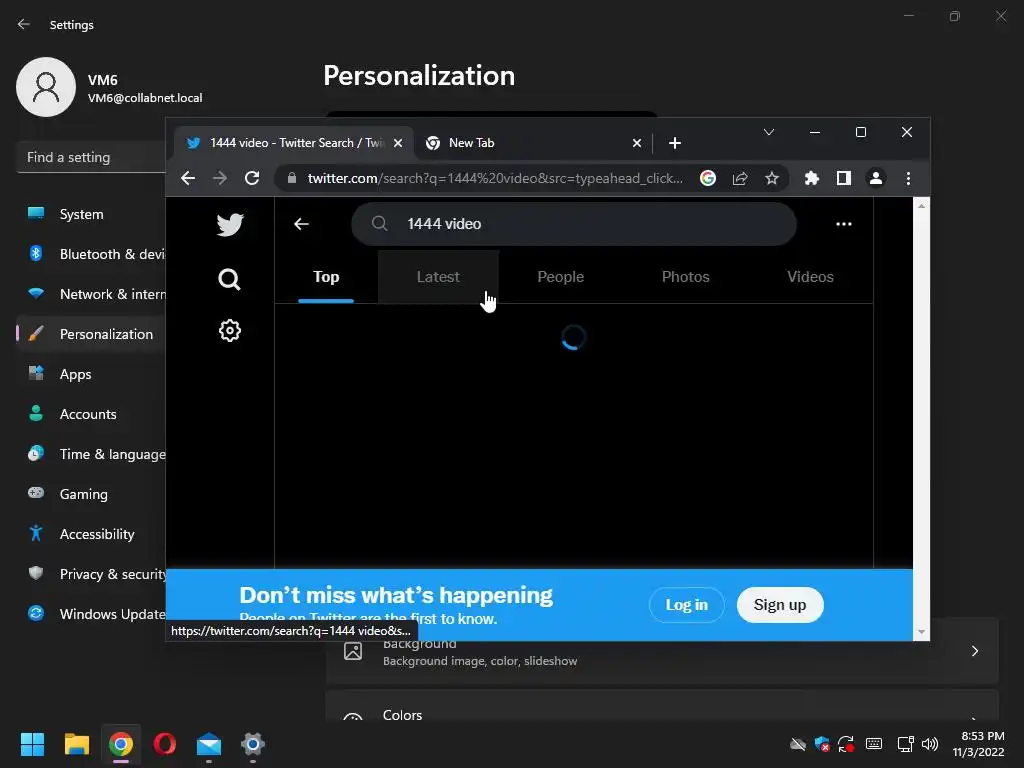Select the 1444 video Twitter Search tab

click(293, 143)
